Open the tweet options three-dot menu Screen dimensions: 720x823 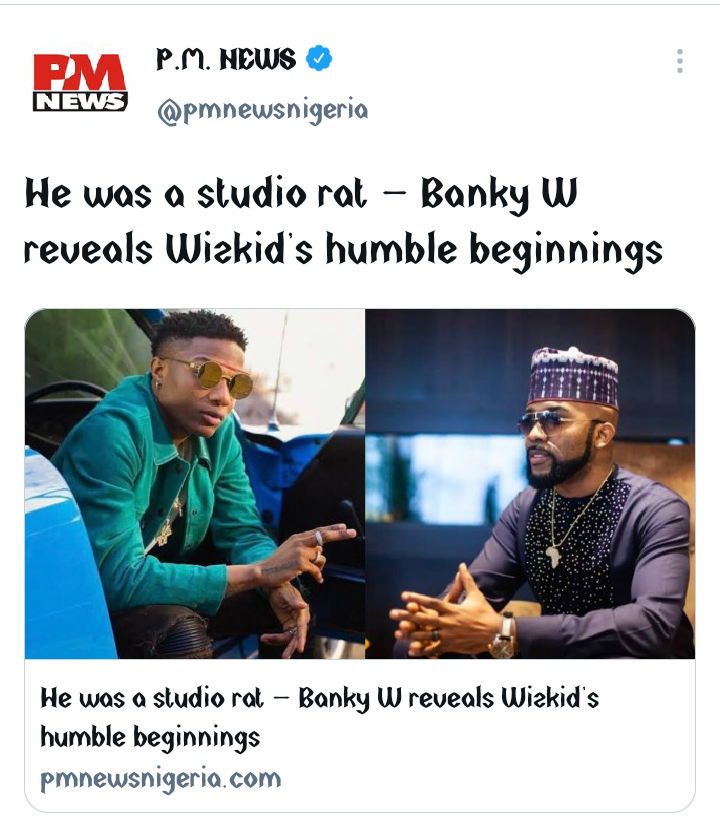click(x=680, y=61)
